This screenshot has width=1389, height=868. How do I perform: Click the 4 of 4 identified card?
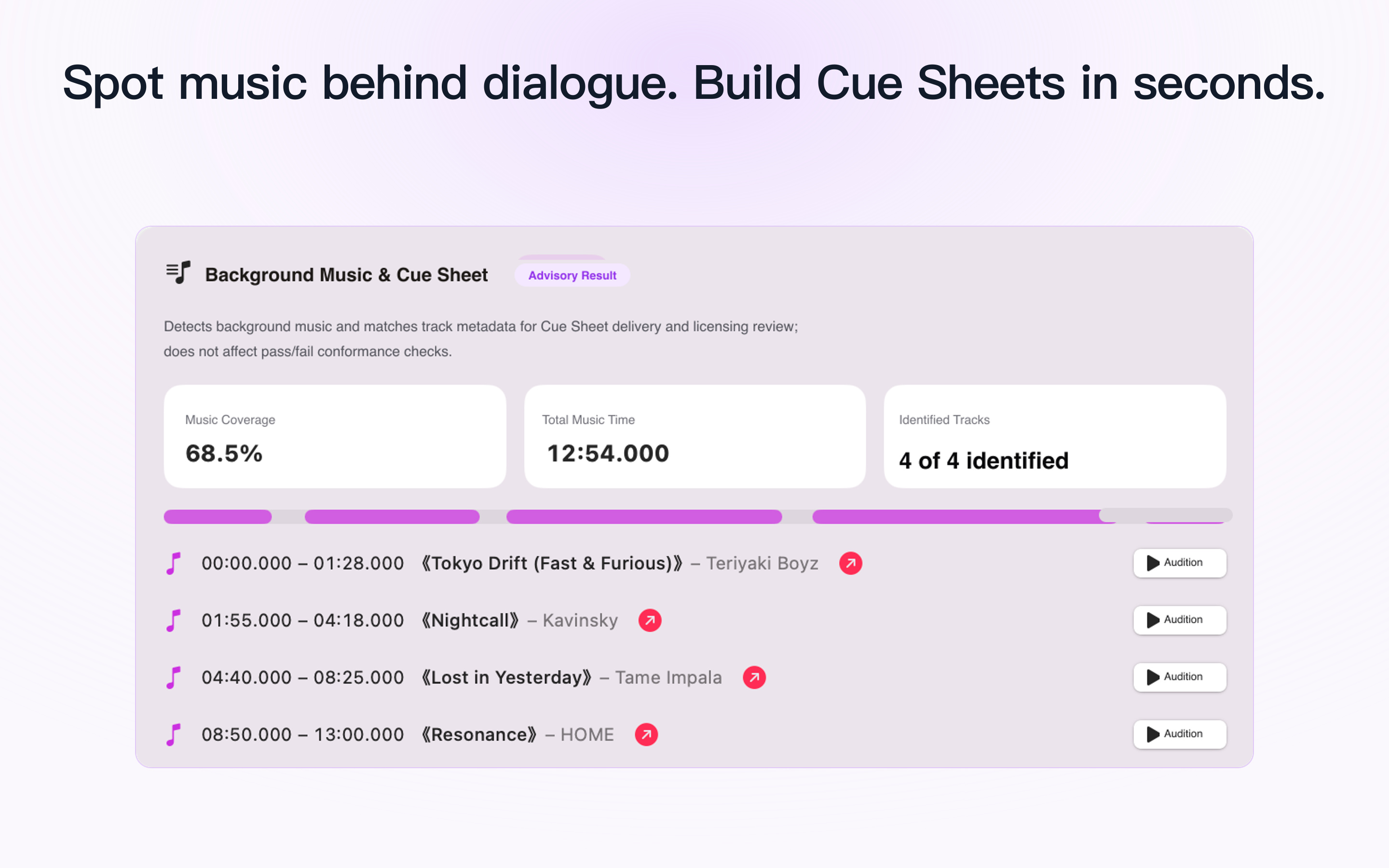1055,437
